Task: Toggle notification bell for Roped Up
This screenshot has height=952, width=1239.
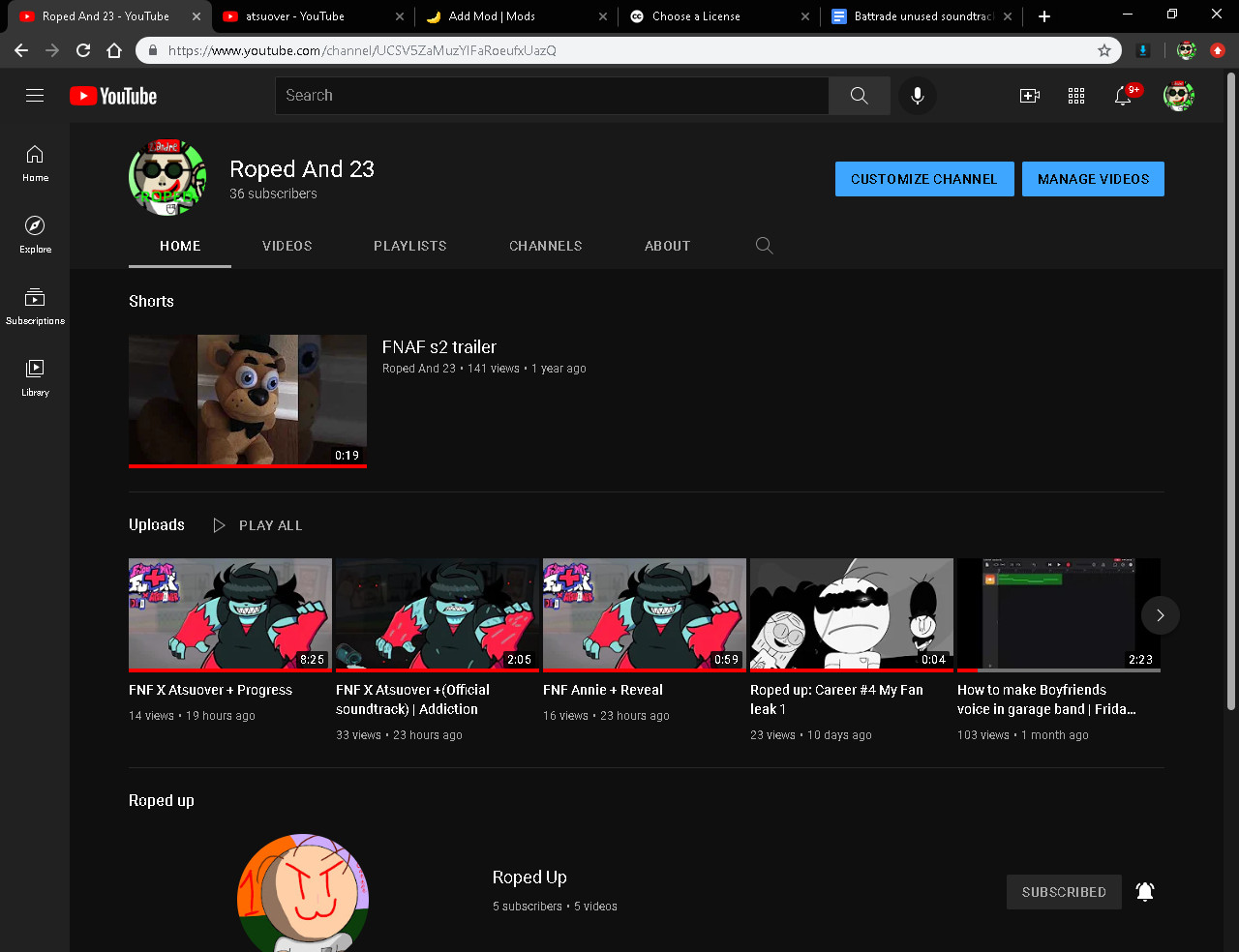Action: point(1144,892)
